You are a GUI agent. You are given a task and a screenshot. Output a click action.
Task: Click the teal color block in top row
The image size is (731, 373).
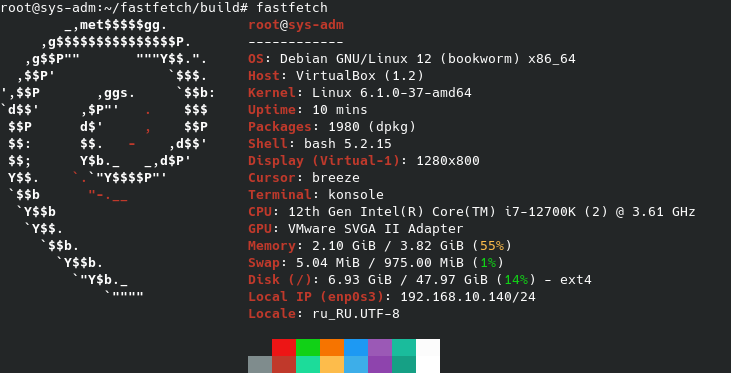point(404,347)
